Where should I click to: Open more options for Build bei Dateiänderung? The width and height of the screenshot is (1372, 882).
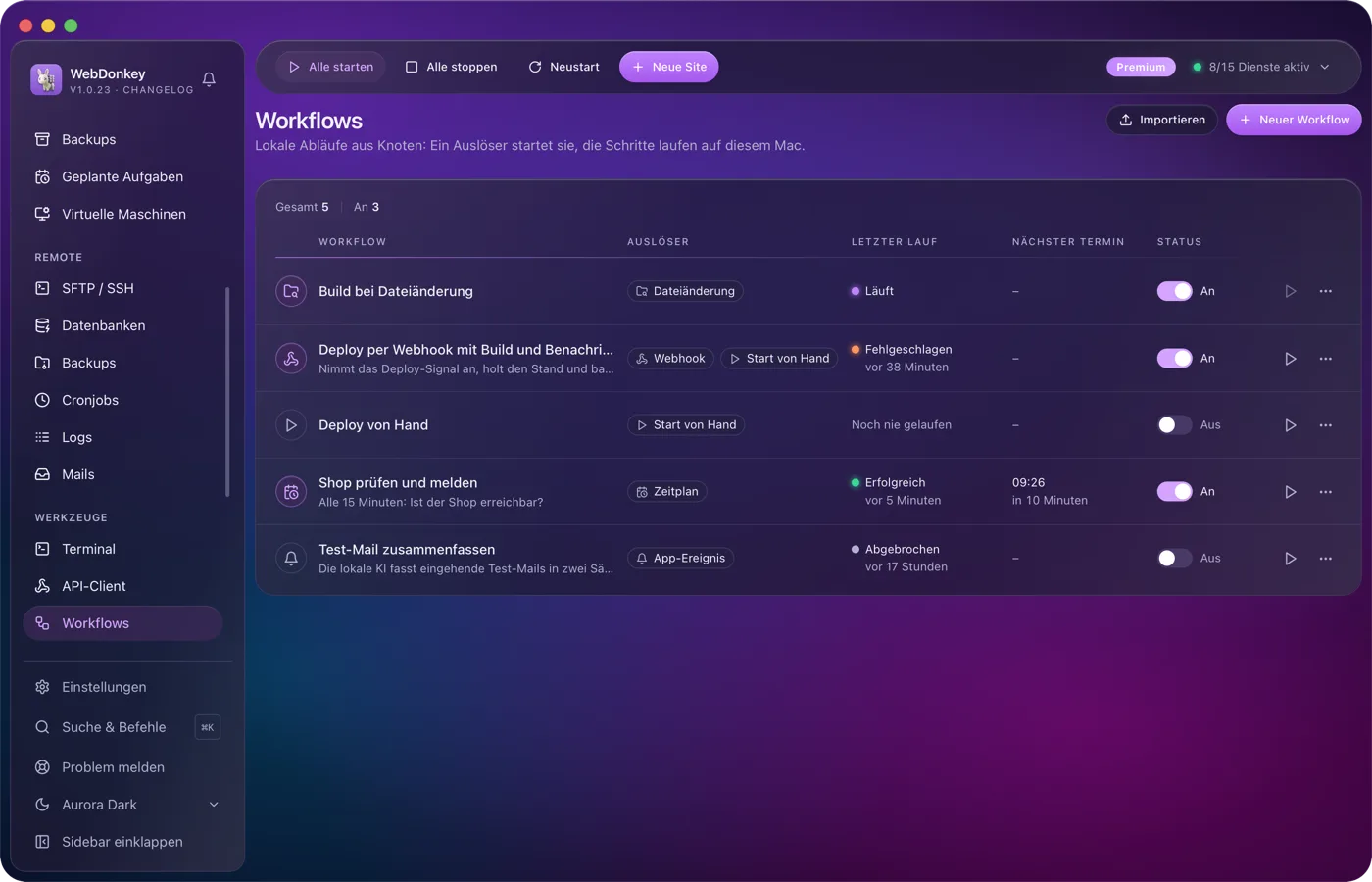point(1326,291)
